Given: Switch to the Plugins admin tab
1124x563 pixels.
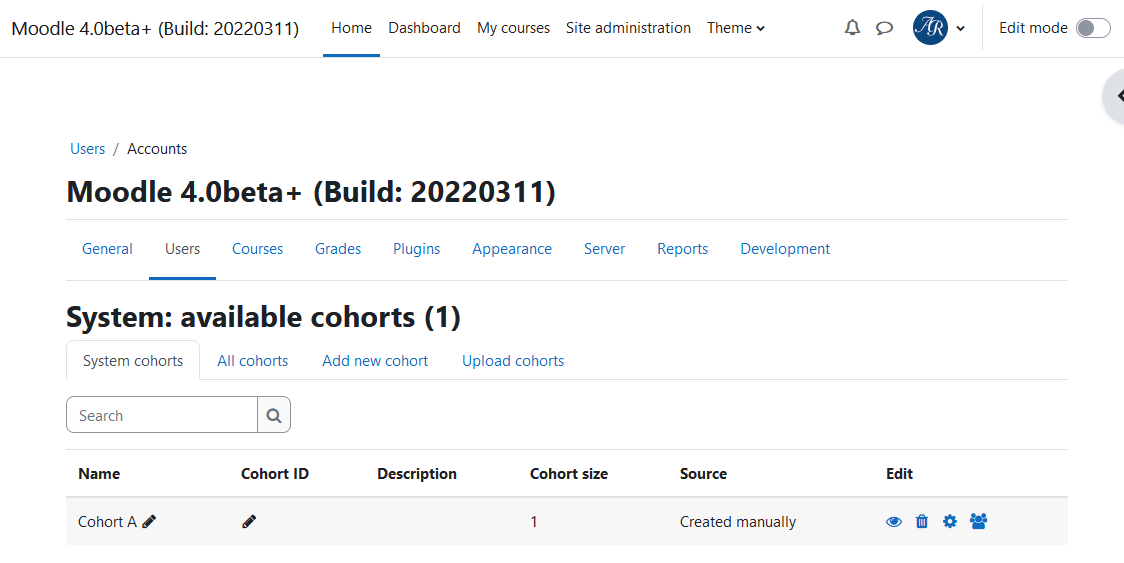Looking at the screenshot, I should [416, 249].
